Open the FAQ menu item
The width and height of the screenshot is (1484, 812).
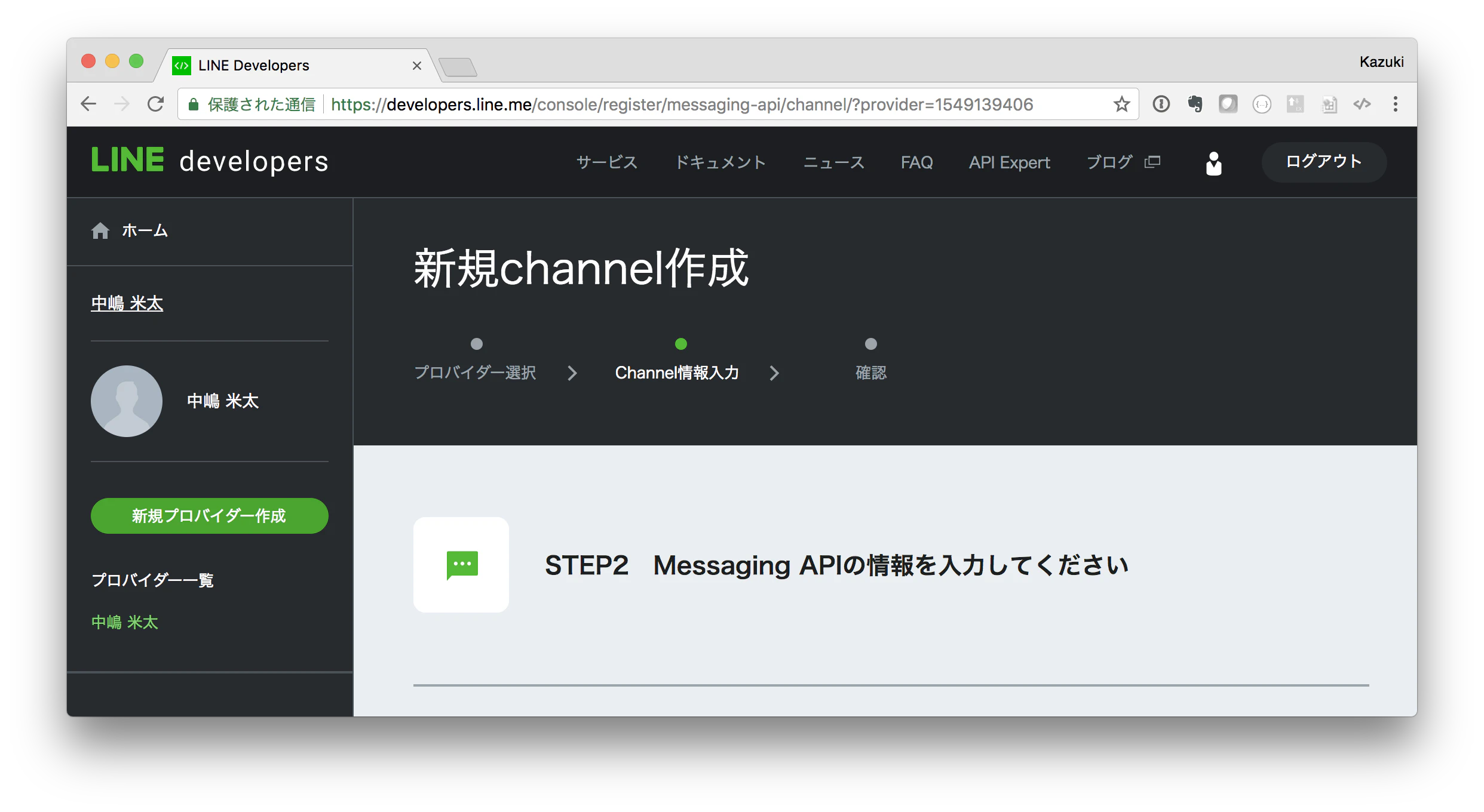click(917, 162)
